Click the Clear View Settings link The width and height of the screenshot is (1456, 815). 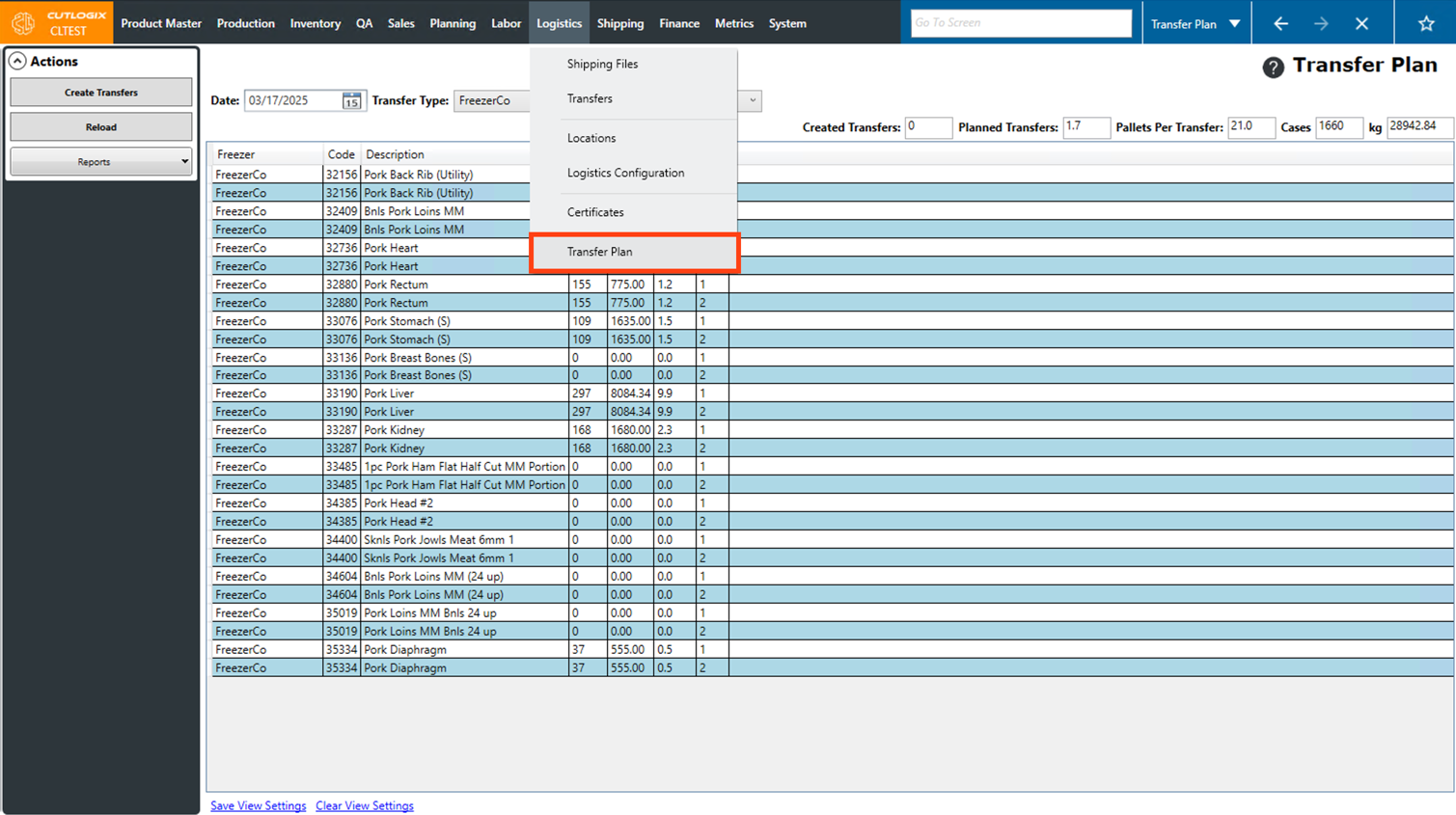(364, 806)
